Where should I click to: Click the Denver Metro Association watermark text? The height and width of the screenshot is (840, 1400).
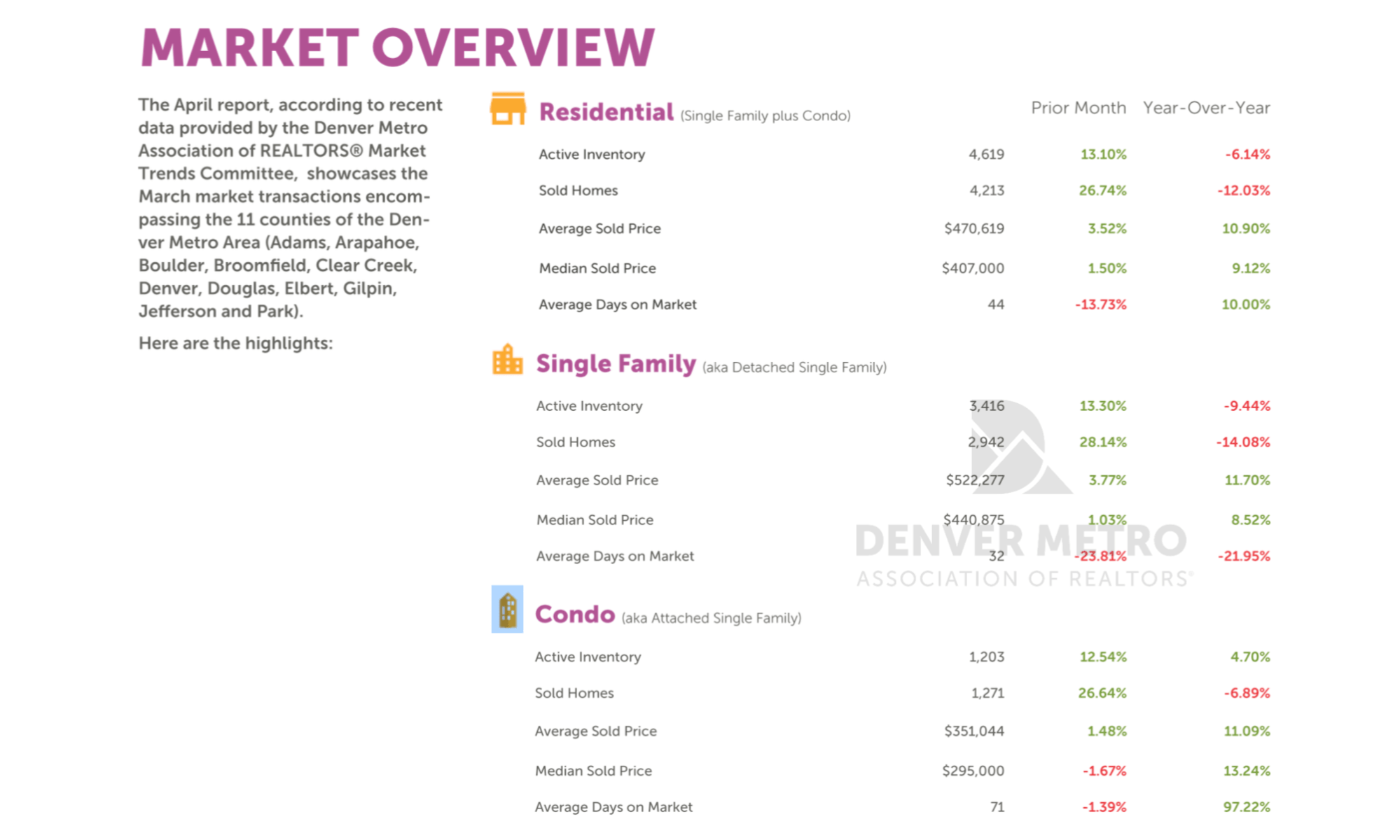point(1021,542)
